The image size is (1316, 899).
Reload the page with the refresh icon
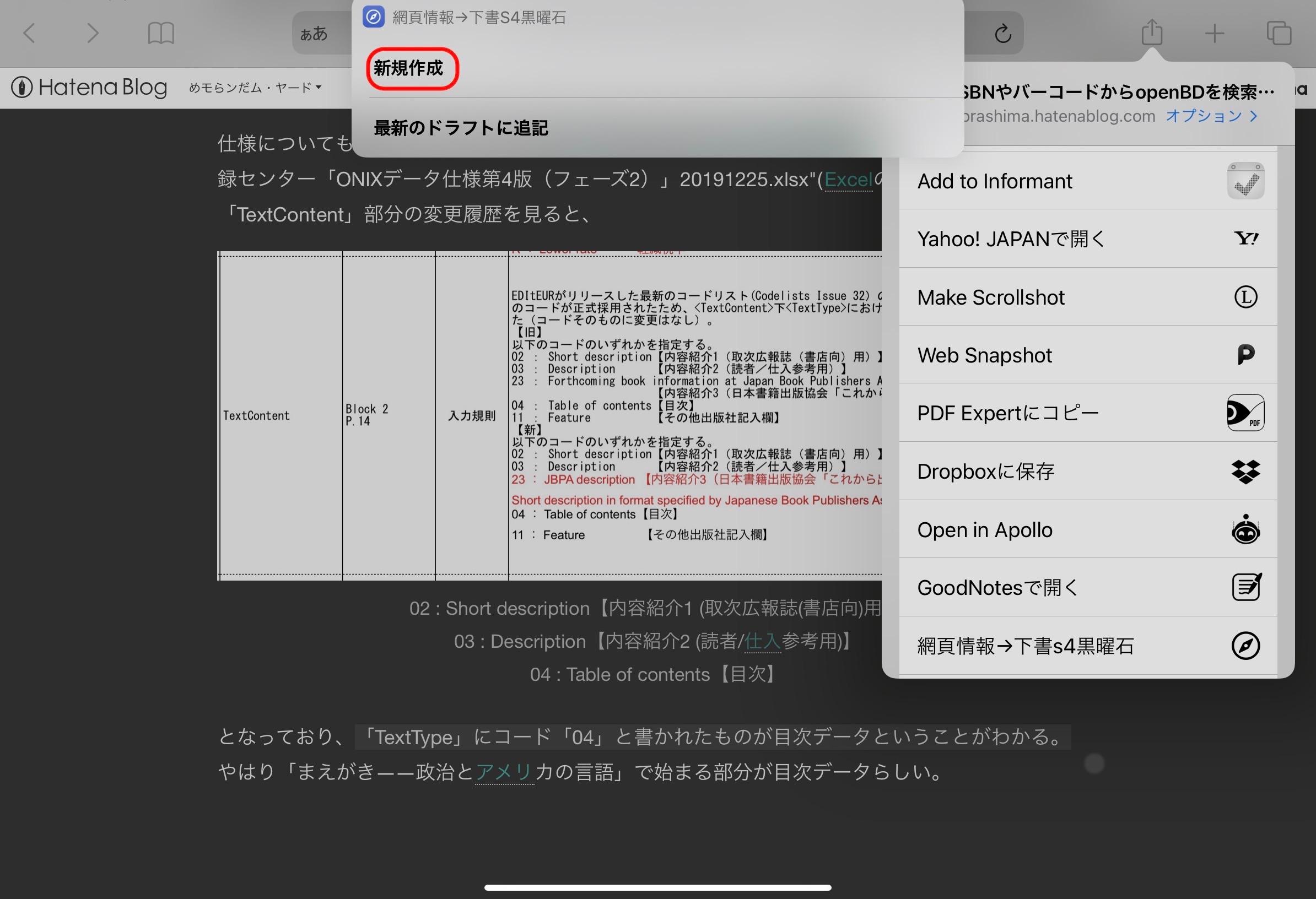coord(1003,34)
